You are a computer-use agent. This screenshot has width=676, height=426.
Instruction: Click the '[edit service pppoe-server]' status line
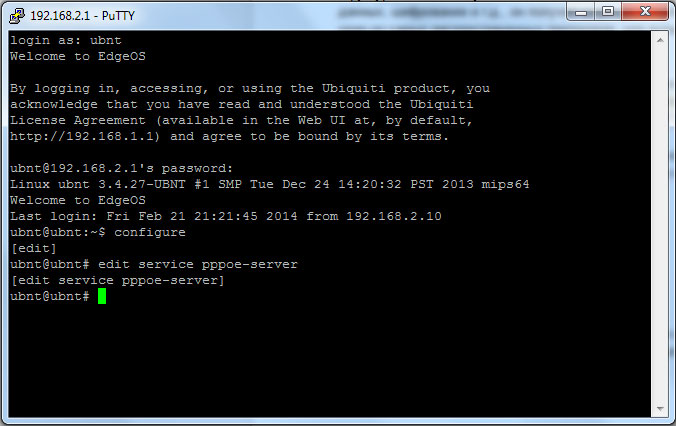pyautogui.click(x=117, y=280)
